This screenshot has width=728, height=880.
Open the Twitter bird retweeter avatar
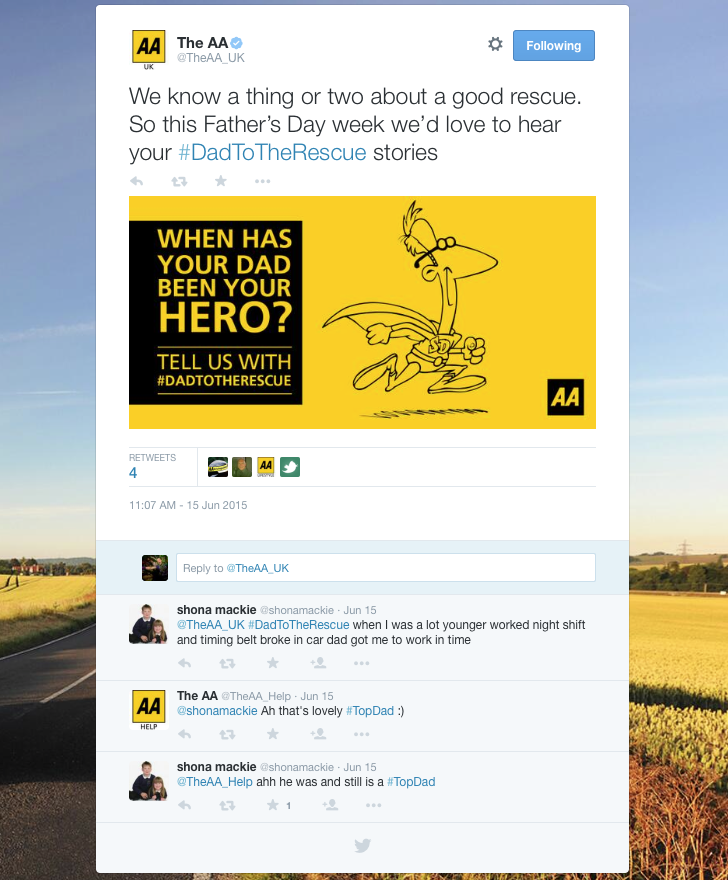290,467
